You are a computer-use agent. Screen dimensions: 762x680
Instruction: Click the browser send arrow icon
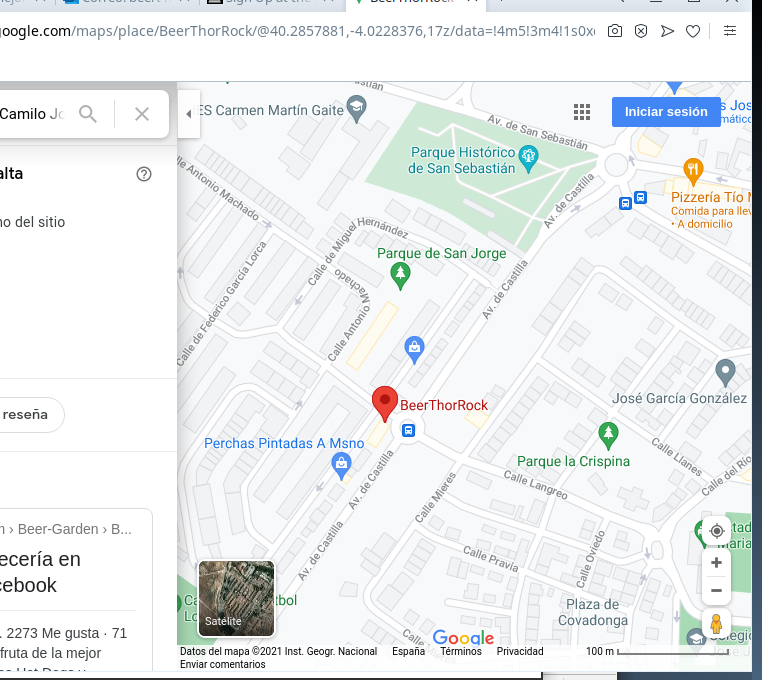(667, 31)
